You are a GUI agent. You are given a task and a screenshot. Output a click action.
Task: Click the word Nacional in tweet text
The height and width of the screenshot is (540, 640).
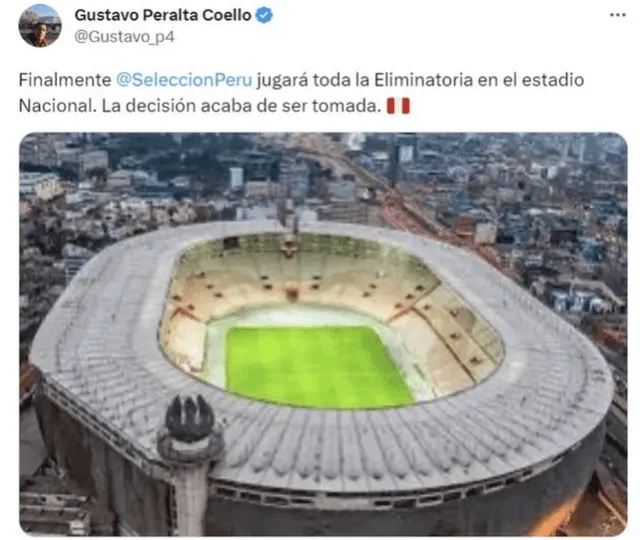point(57,106)
